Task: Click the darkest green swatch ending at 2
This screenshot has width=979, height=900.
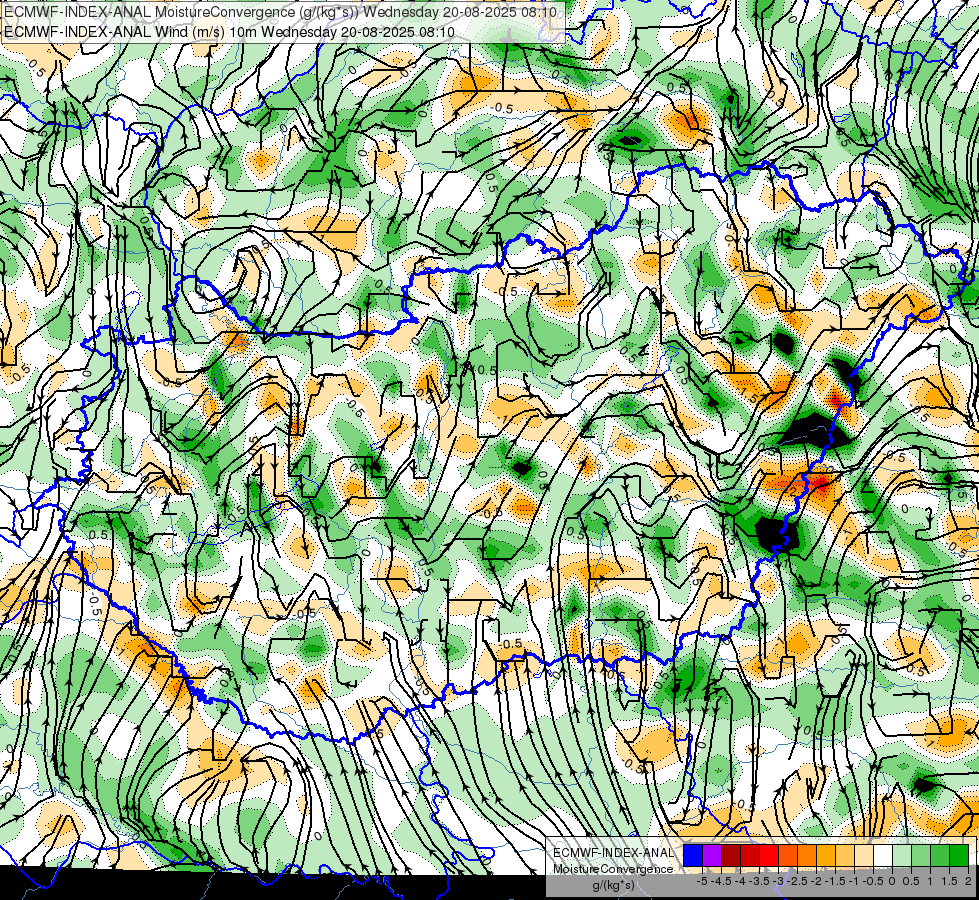Action: [959, 855]
